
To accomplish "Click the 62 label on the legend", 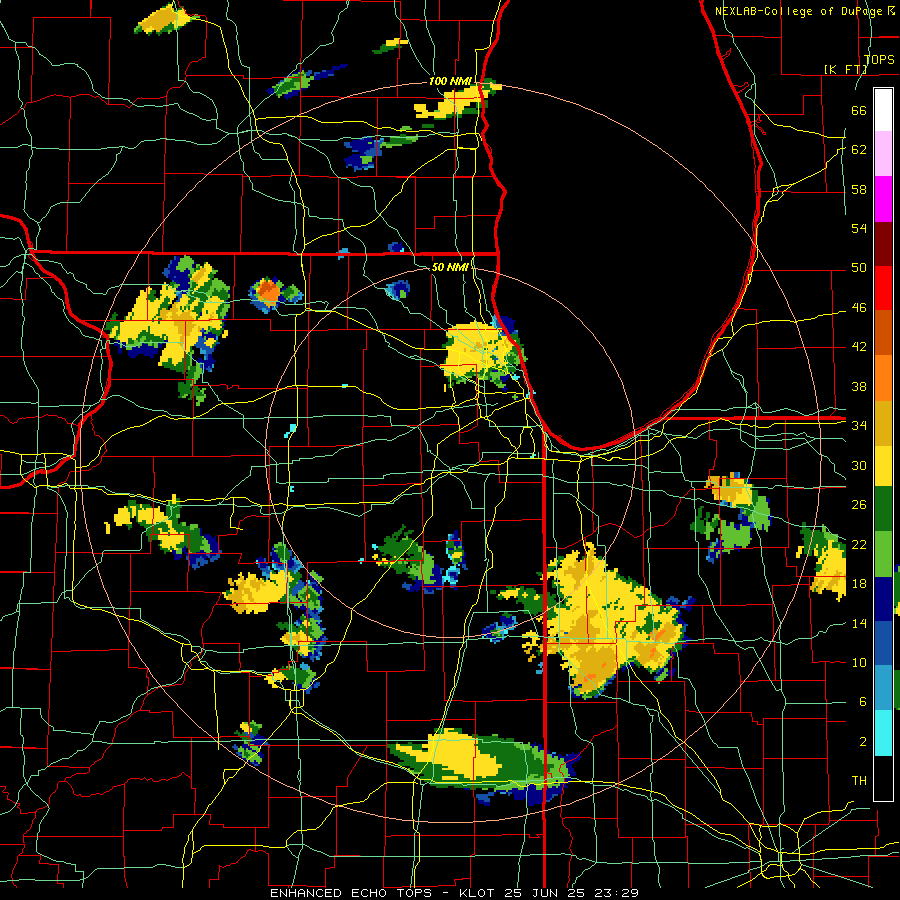I will 859,150.
